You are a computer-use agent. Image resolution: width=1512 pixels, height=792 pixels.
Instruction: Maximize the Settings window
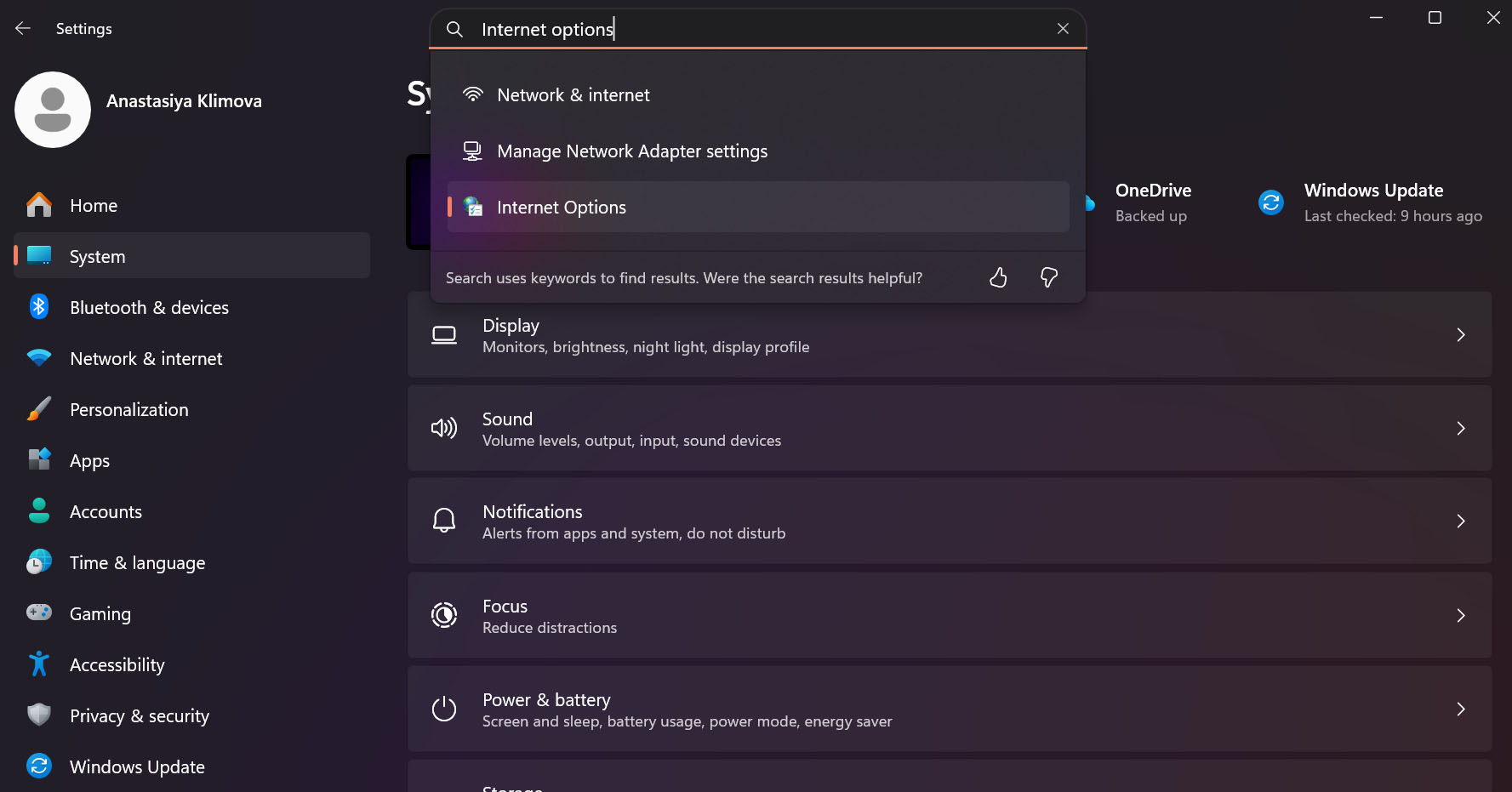(1435, 18)
